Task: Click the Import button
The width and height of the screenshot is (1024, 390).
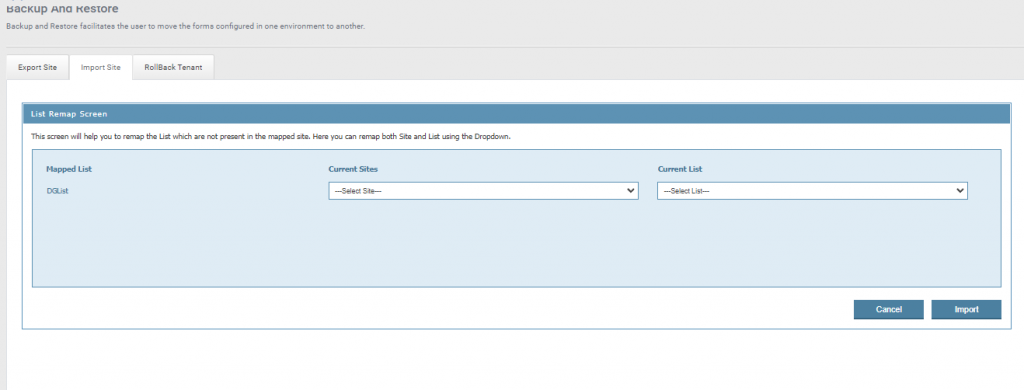Action: [x=966, y=310]
